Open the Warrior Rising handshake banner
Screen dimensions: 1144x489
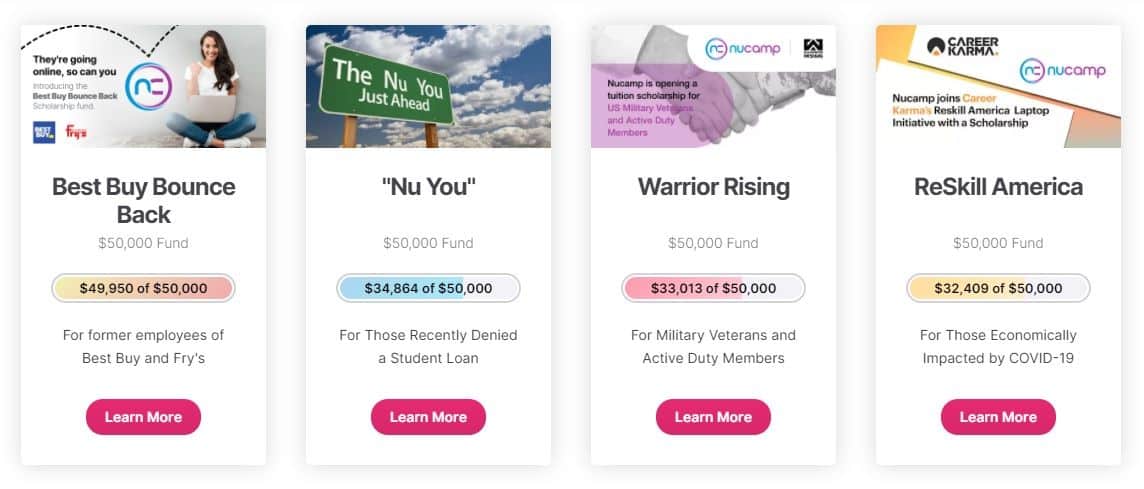tap(713, 86)
